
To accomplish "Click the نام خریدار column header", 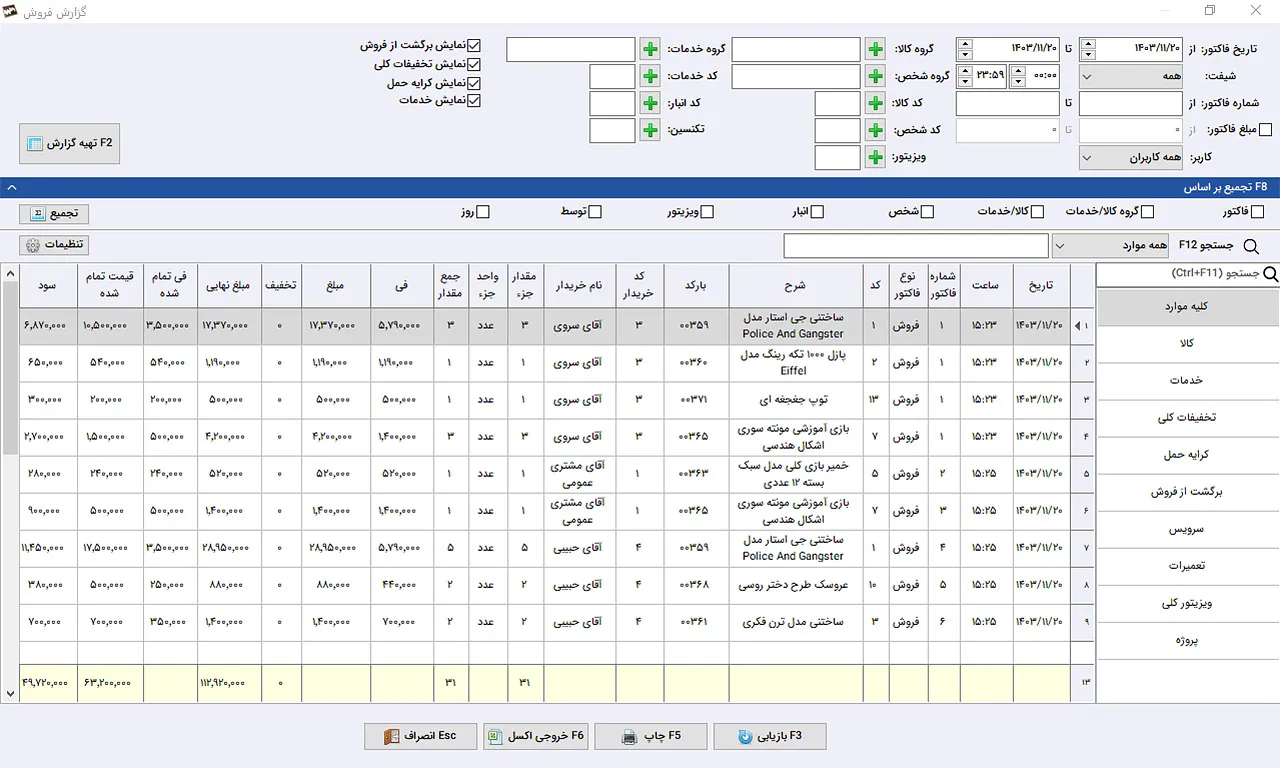I will coord(579,286).
